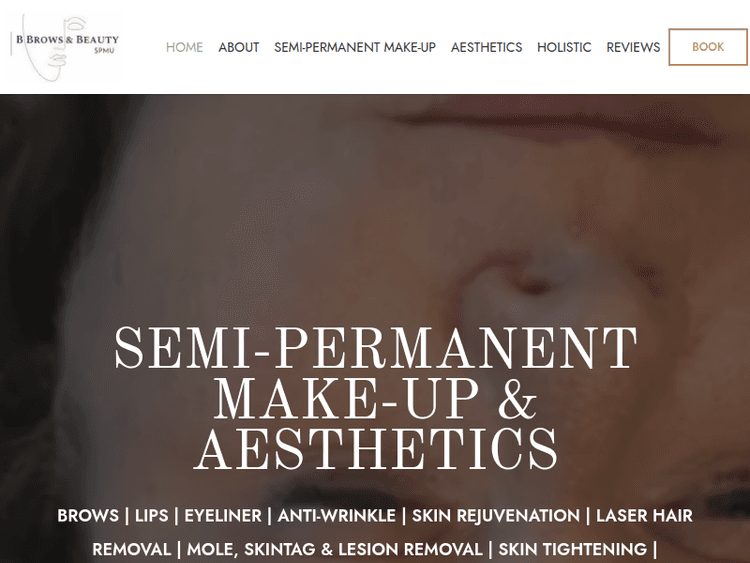Go to the HOME page
750x563 pixels.
(185, 47)
